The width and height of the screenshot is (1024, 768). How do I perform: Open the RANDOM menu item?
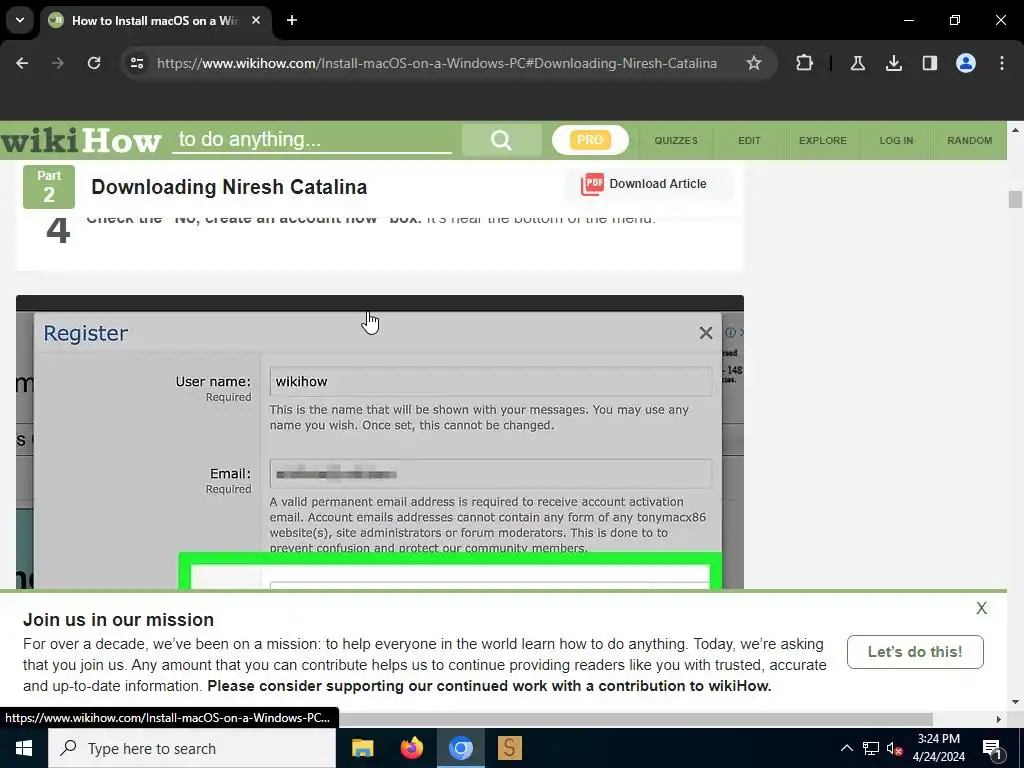(x=969, y=140)
